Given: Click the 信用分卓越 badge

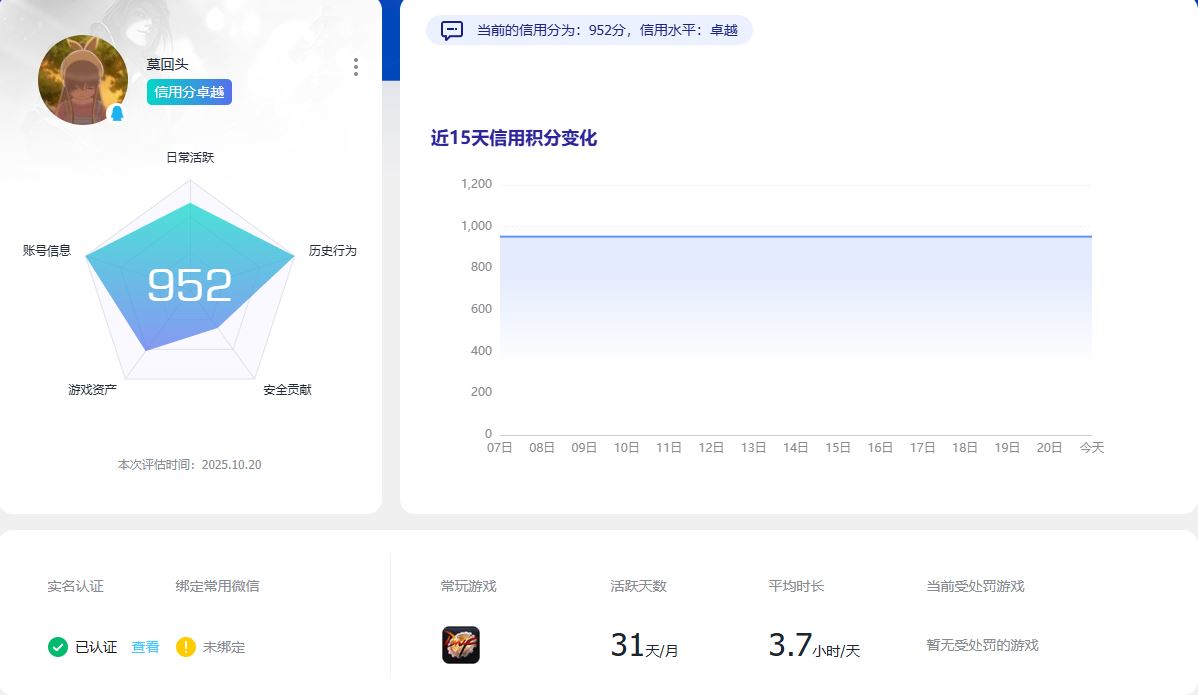Looking at the screenshot, I should click(189, 92).
